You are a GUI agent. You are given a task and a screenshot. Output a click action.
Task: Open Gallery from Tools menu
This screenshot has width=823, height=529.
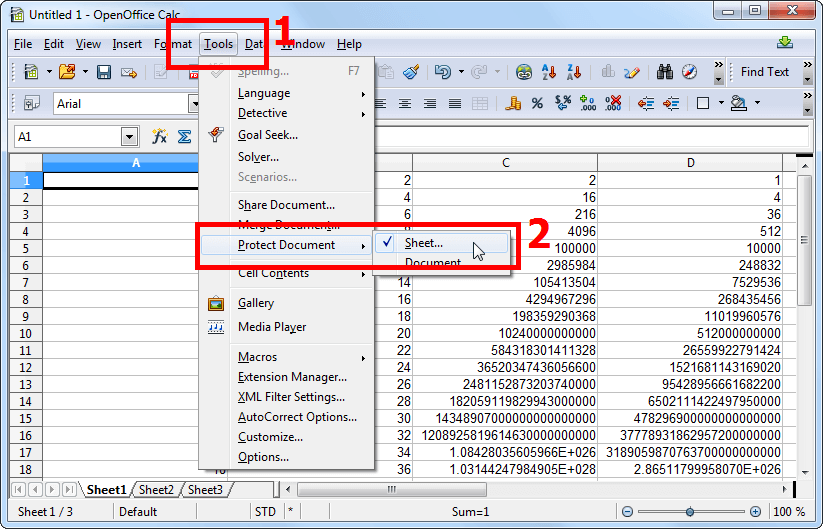pyautogui.click(x=256, y=303)
